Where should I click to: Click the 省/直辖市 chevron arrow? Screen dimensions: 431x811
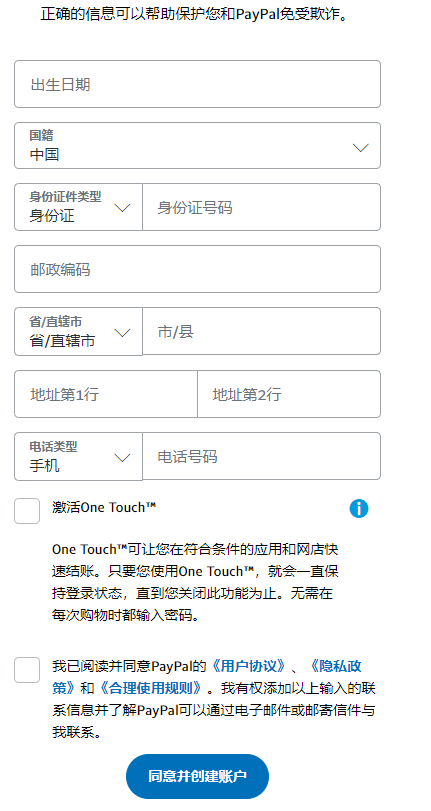tap(122, 333)
